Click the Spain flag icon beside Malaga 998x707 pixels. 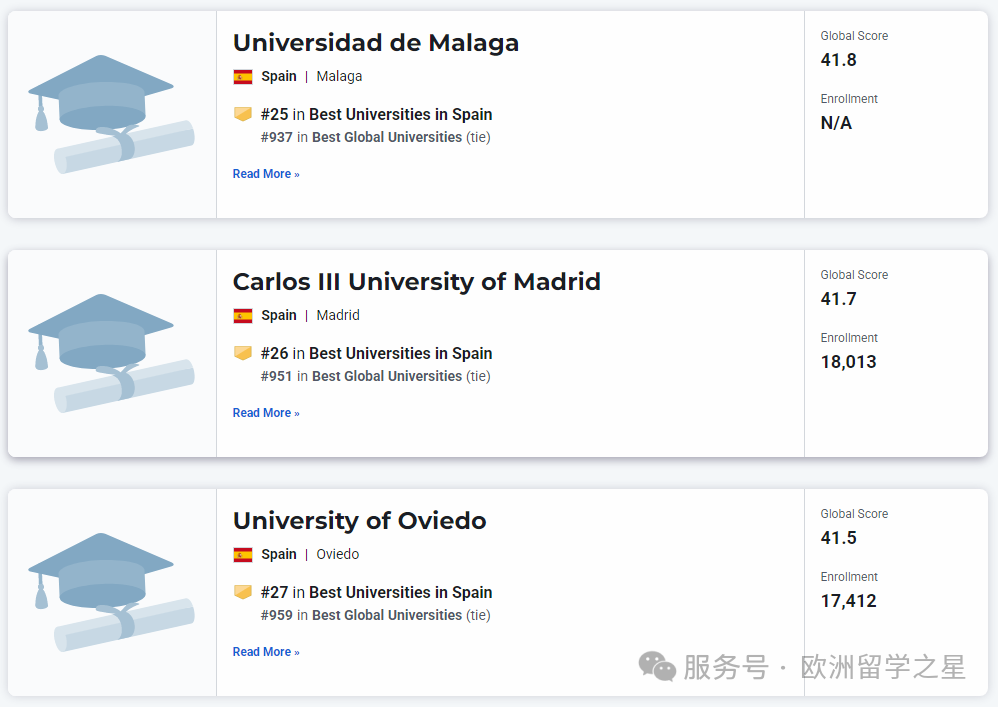click(243, 77)
